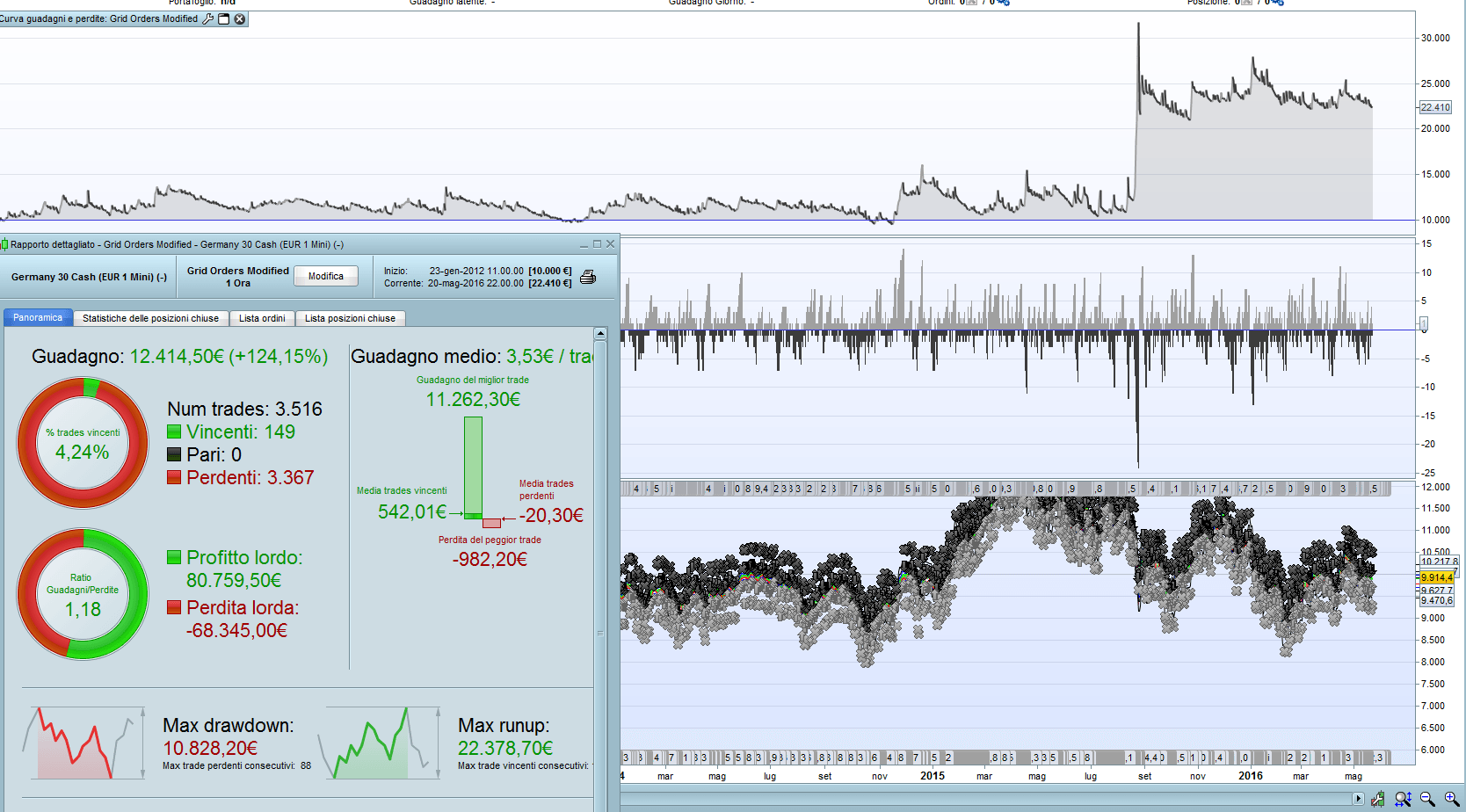Click the Num trades: 3.516 text
Viewport: 1466px width, 812px height.
244,409
